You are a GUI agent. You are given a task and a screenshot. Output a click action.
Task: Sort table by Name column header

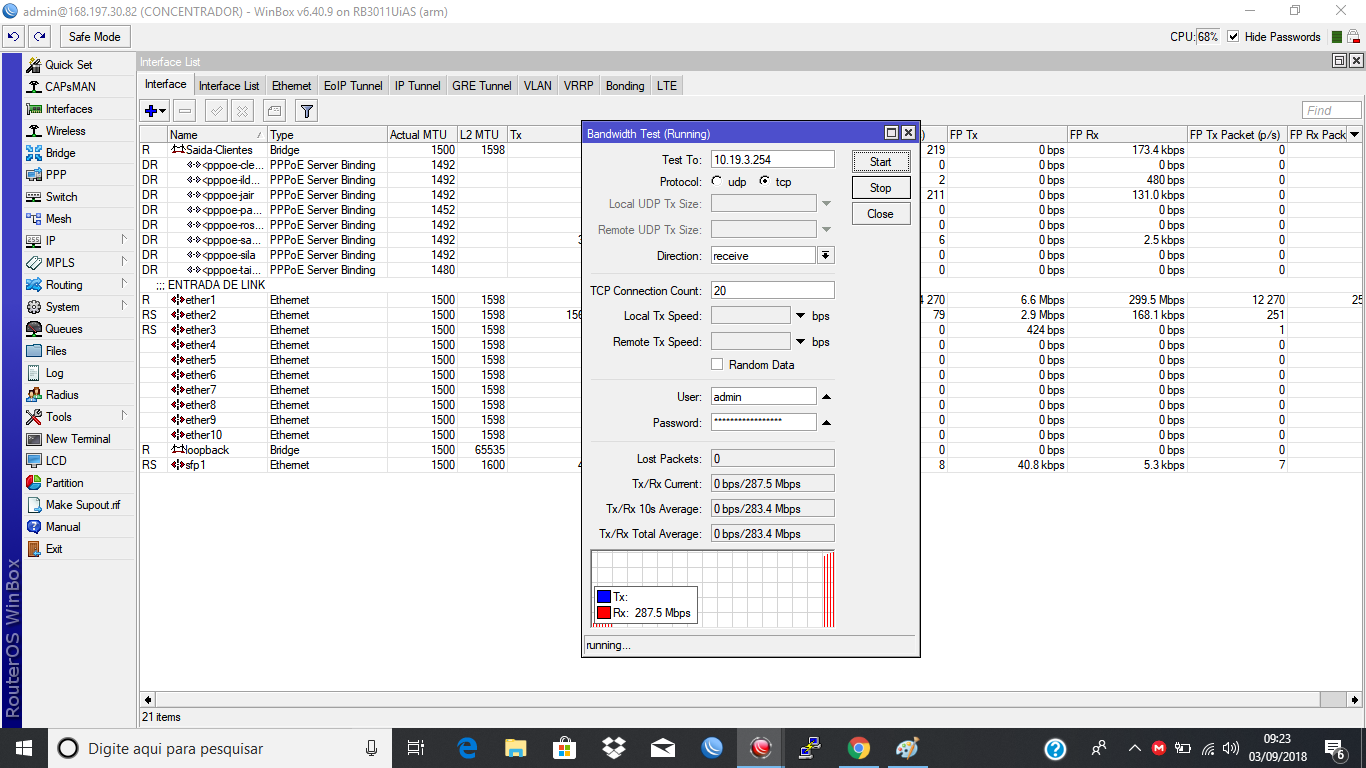pos(217,134)
